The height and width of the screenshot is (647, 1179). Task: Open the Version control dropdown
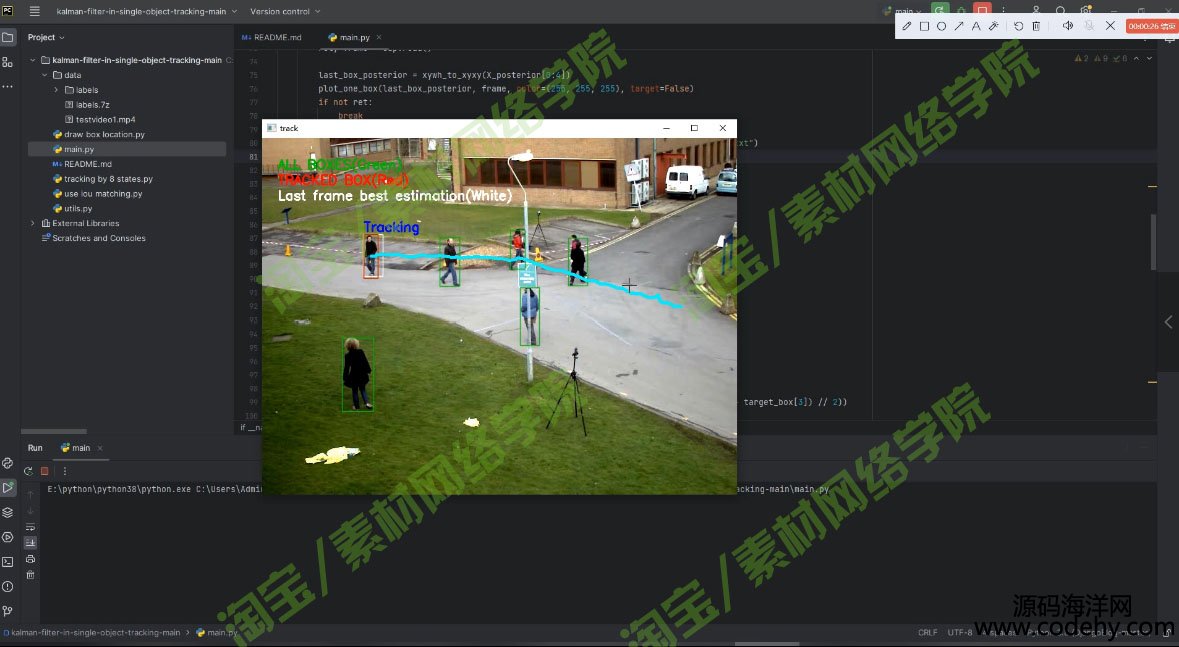(285, 11)
